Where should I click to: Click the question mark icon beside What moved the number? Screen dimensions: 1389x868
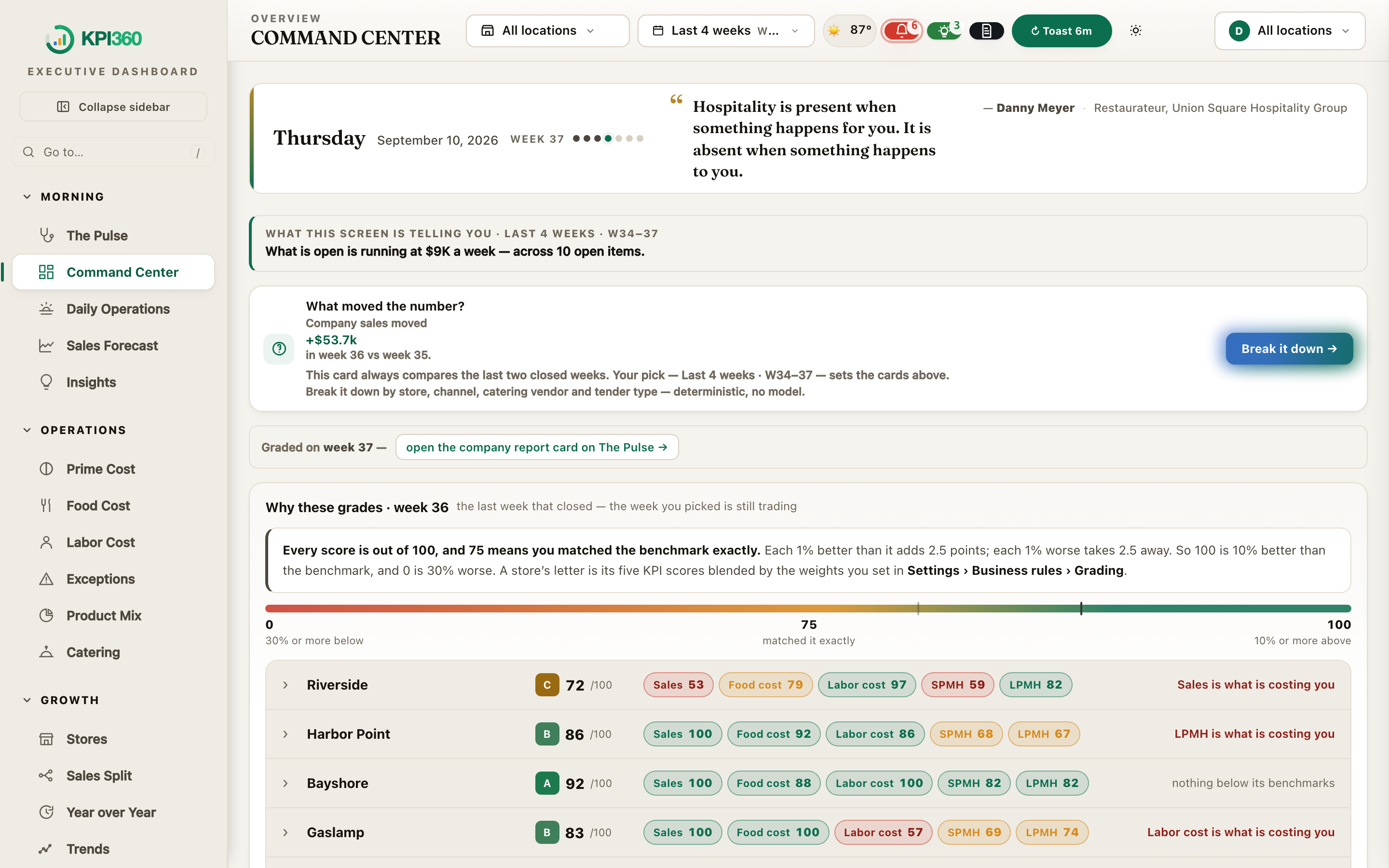tap(279, 349)
